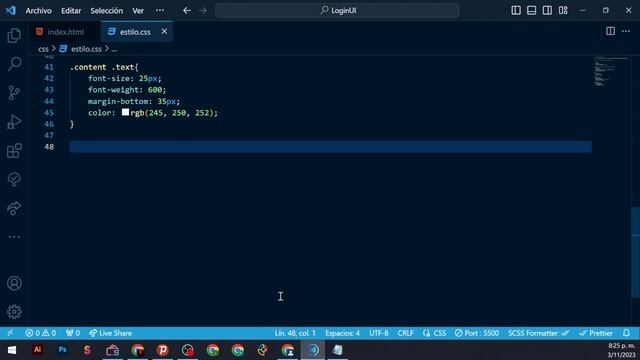The image size is (640, 360).
Task: Show additional views ellipsis in activity bar
Action: click(14, 237)
